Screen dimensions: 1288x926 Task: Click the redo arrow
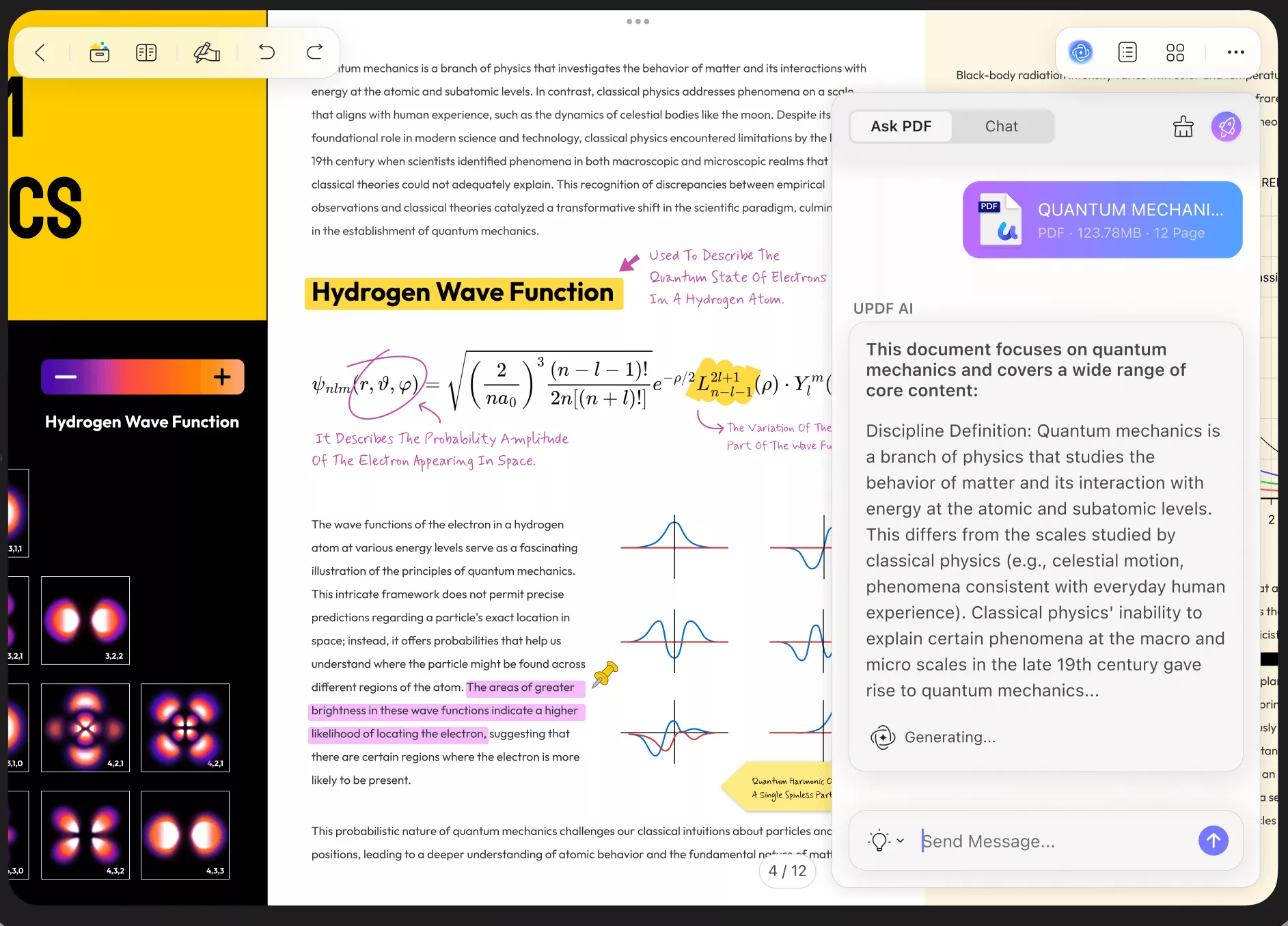coord(314,52)
